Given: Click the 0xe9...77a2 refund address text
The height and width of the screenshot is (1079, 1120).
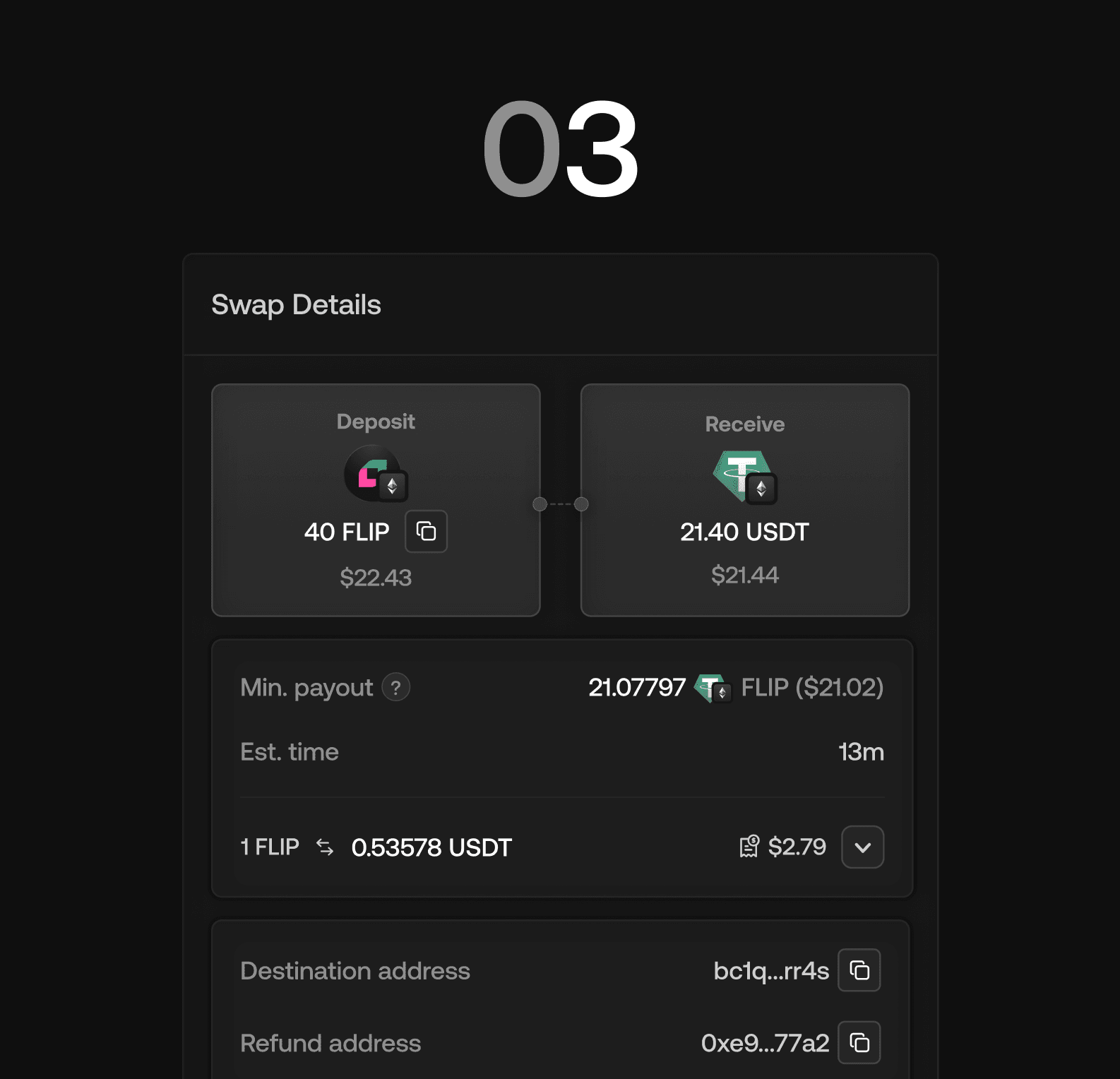Looking at the screenshot, I should 765,1043.
